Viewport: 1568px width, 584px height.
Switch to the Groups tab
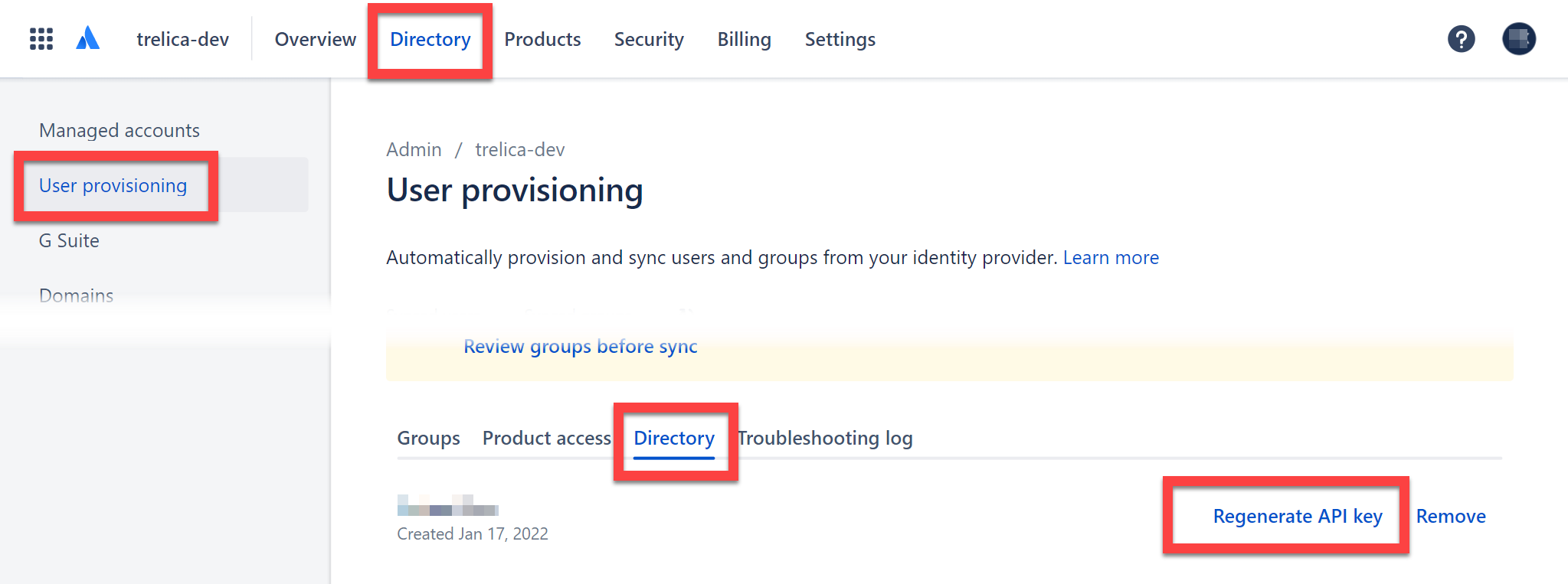pyautogui.click(x=428, y=438)
